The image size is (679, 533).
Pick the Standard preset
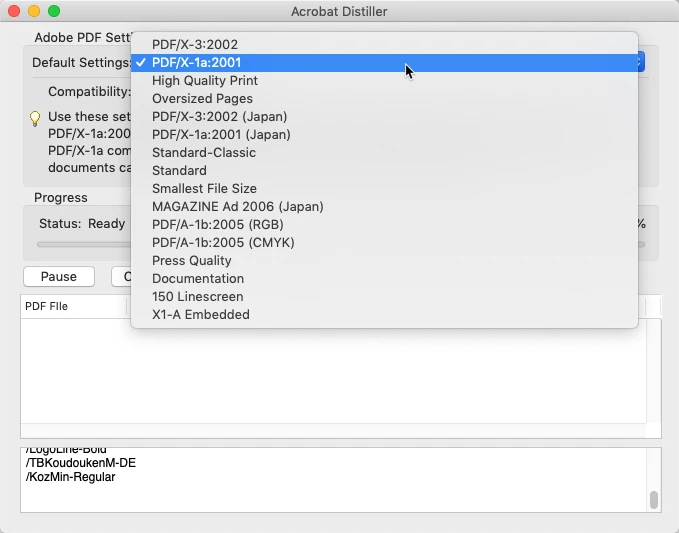384,171
